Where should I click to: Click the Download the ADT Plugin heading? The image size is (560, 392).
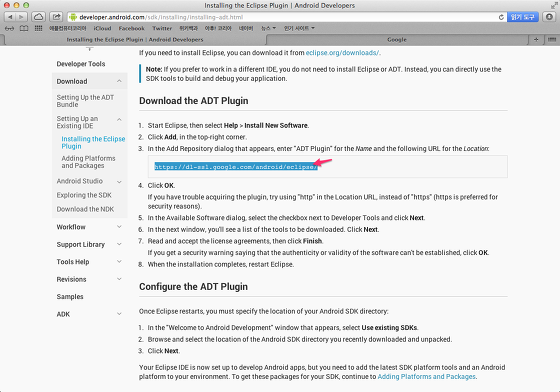pos(194,101)
